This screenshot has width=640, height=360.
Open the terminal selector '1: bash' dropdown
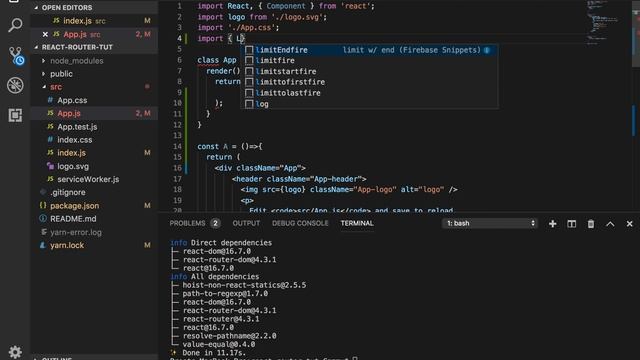490,224
